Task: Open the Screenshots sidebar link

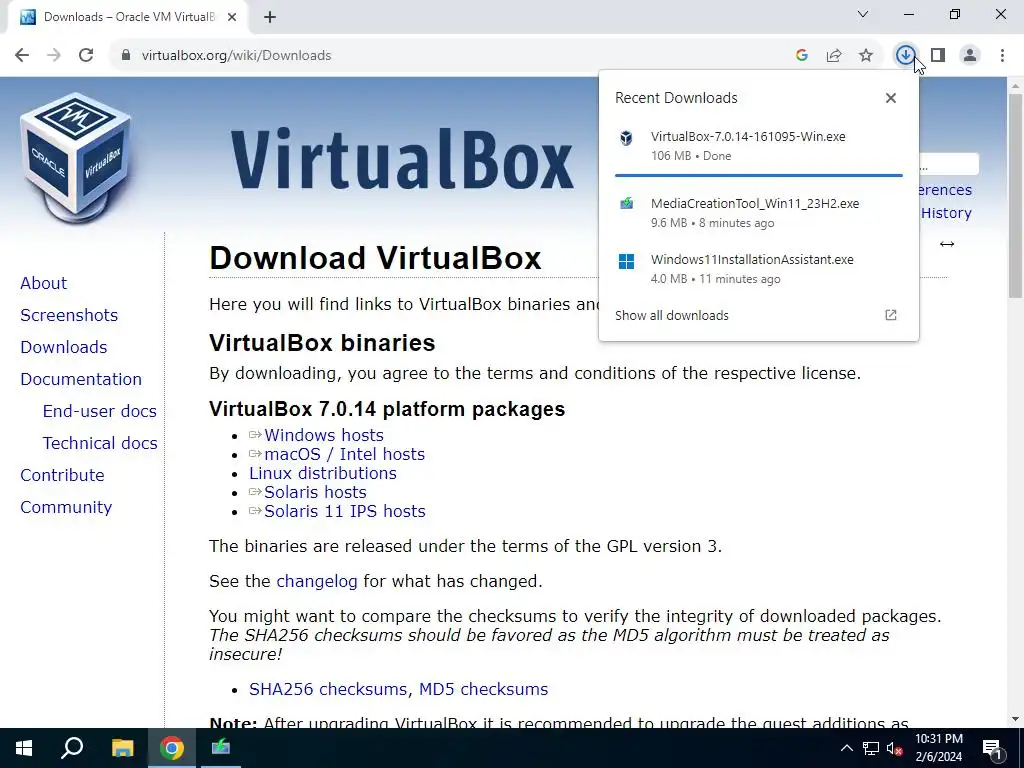Action: [69, 315]
